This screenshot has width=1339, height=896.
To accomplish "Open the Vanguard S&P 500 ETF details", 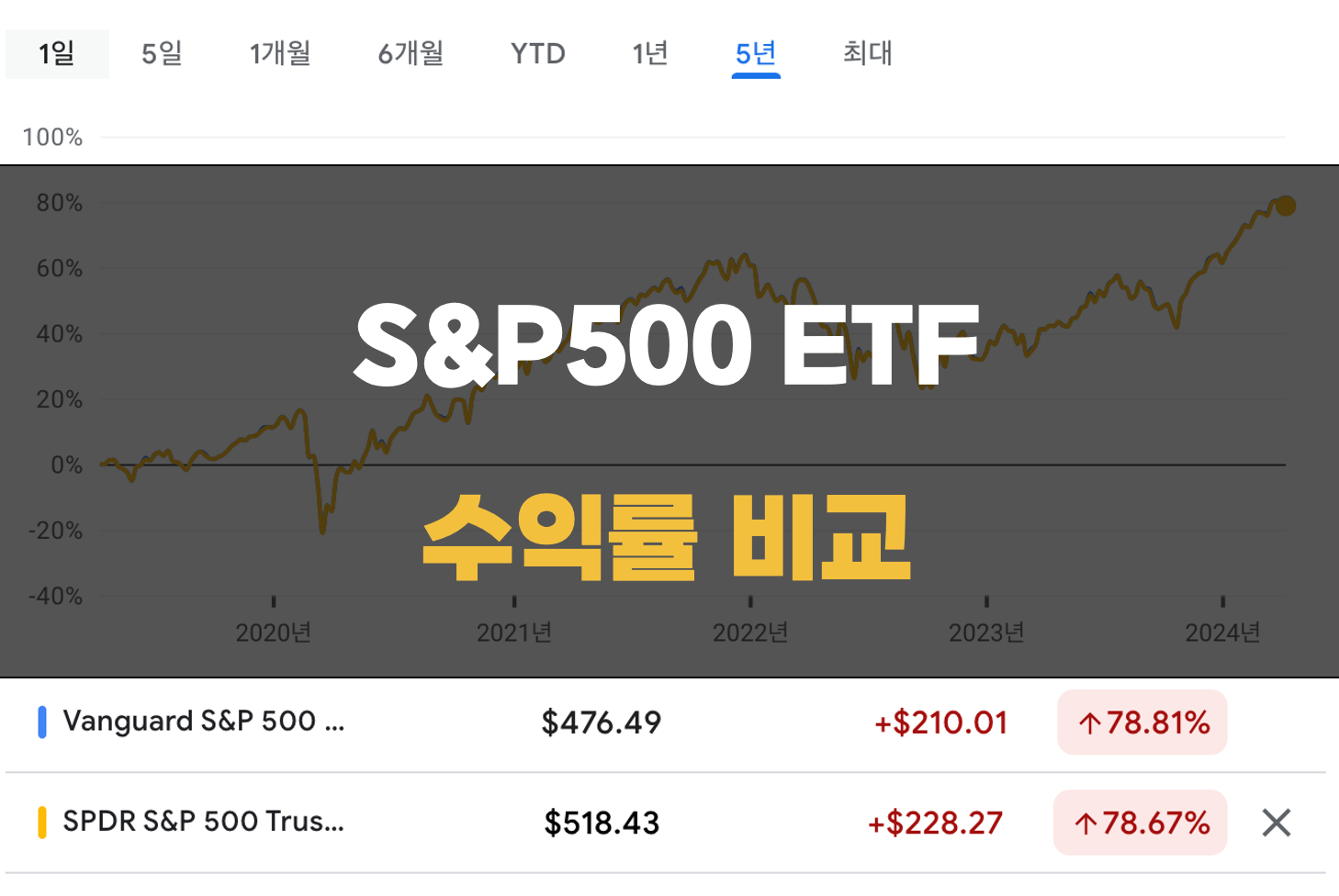I will point(202,722).
